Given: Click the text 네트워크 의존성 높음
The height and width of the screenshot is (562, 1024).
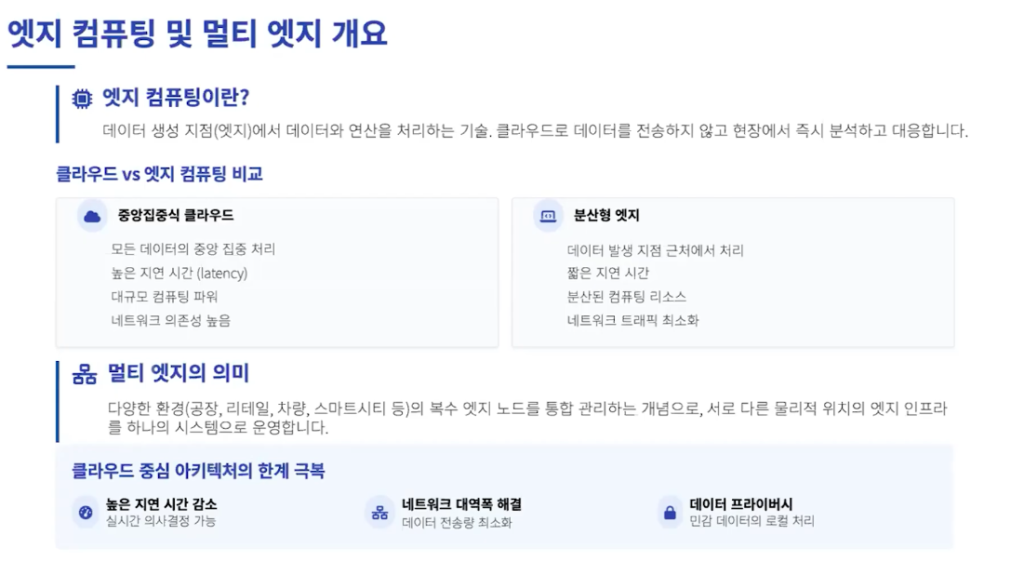Looking at the screenshot, I should pos(171,320).
